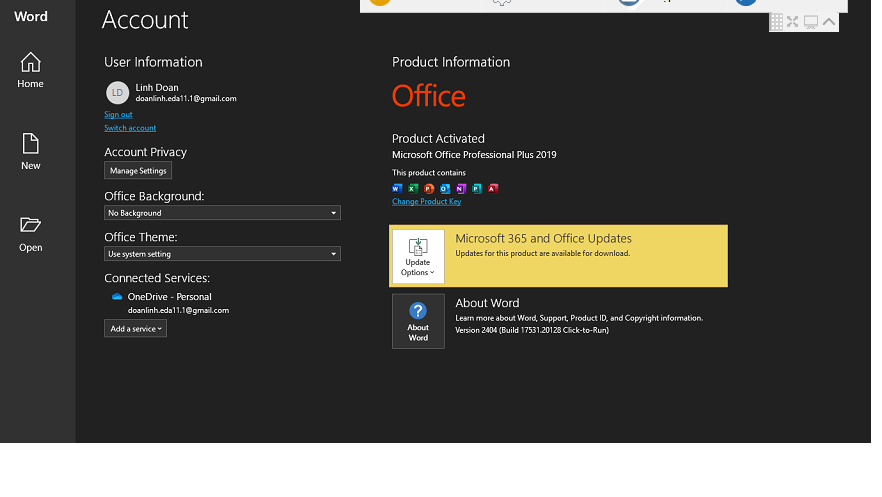882x497 pixels.
Task: Click the updates available for download message
Action: (543, 254)
